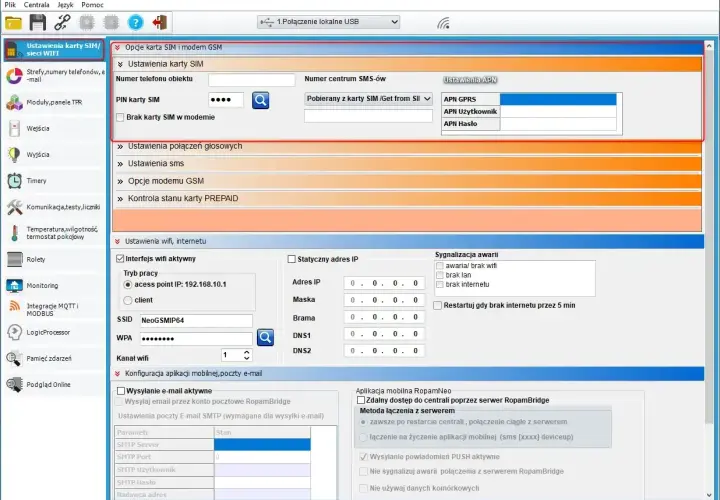Click the APN Hasło value cell
Image resolution: width=720 pixels, height=500 pixels.
point(558,124)
